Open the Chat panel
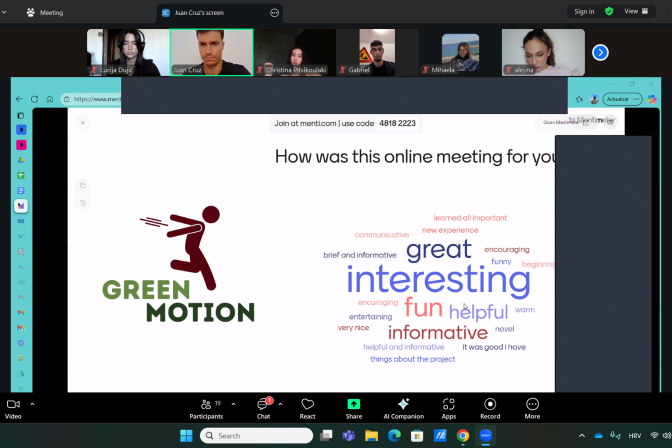Screen dimensions: 672x448 pos(263,406)
